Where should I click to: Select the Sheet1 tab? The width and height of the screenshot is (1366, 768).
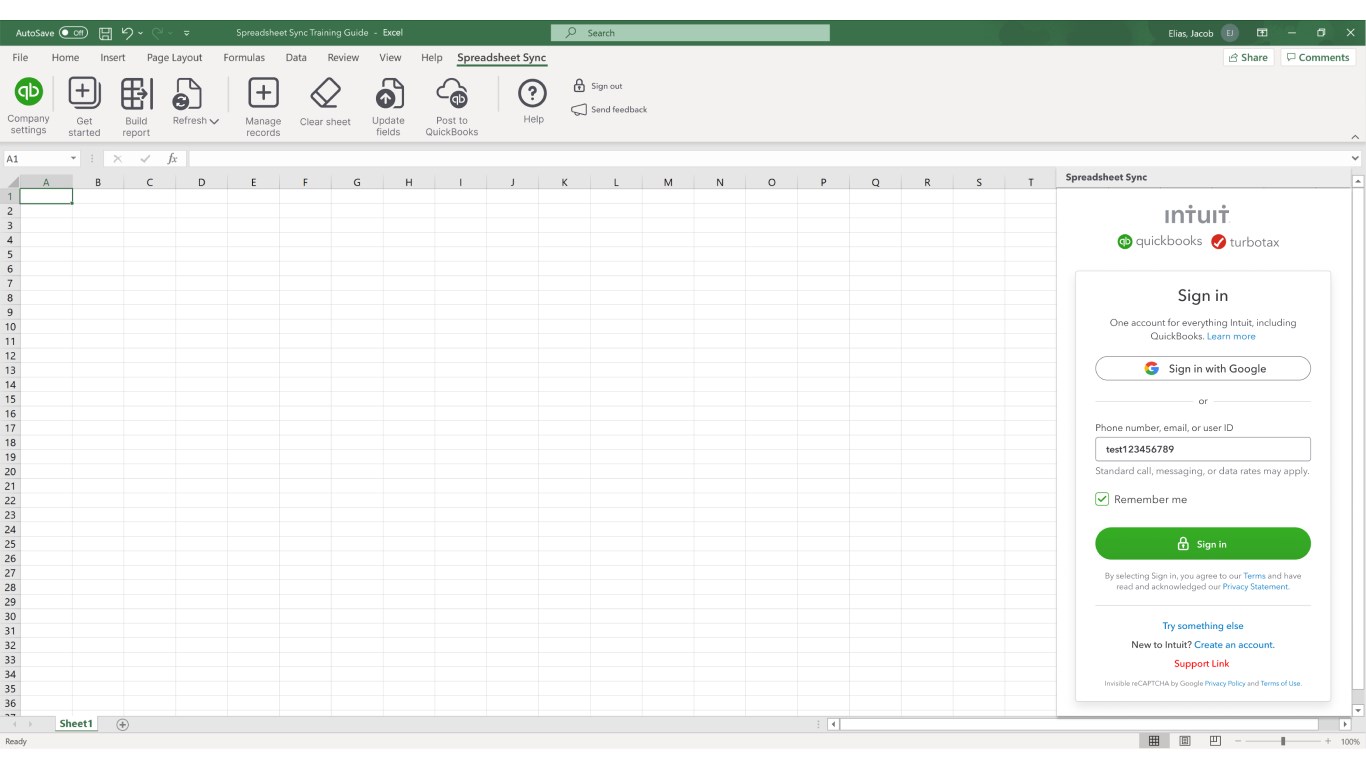[x=76, y=724]
